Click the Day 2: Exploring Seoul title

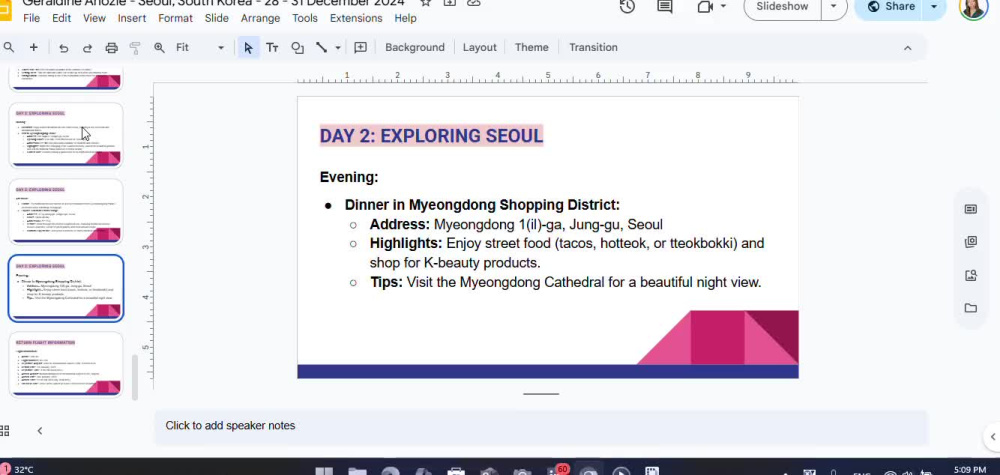431,135
